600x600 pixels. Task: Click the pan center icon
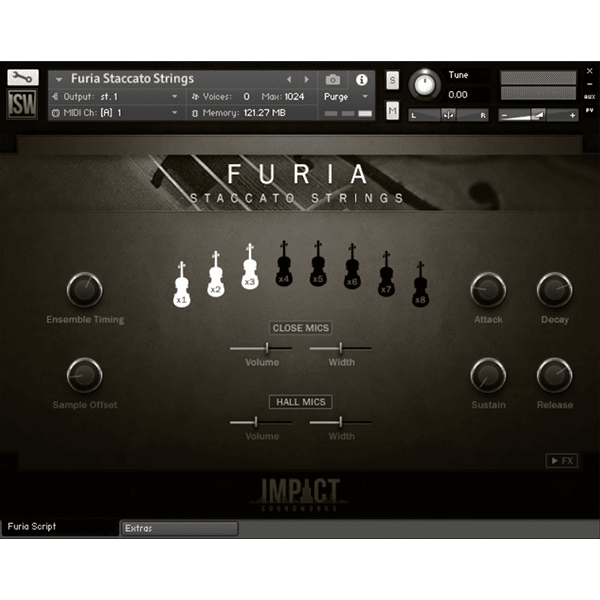(x=448, y=115)
